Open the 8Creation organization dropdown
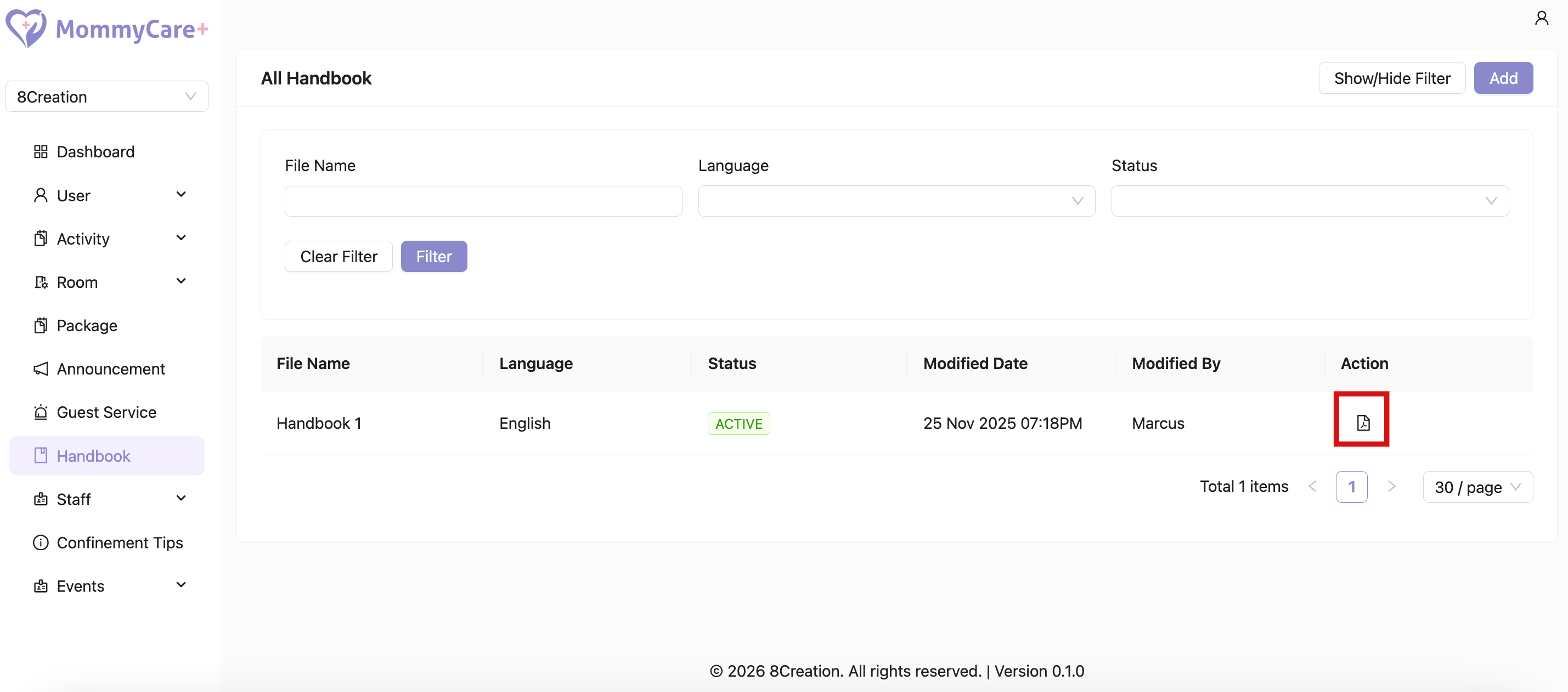This screenshot has height=692, width=1568. point(106,97)
